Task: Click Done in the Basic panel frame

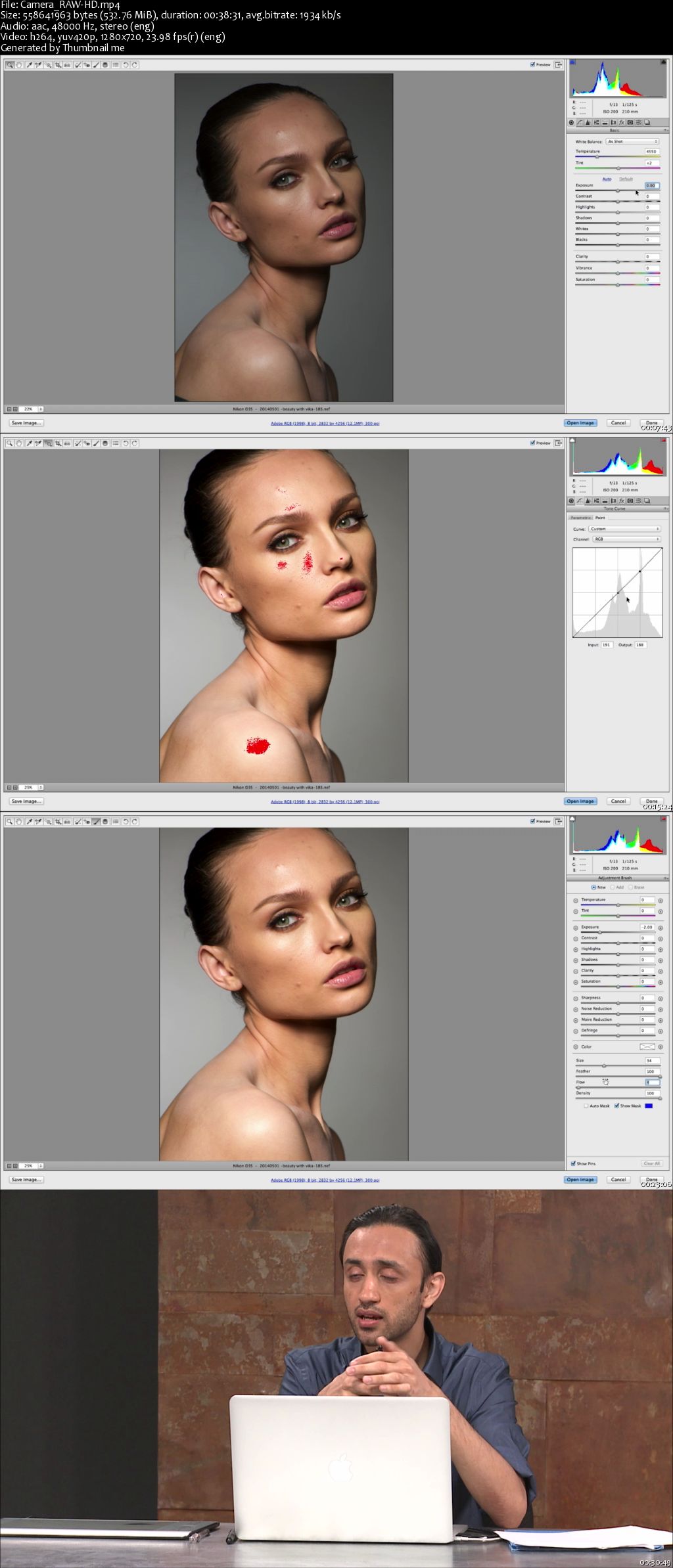Action: pos(651,423)
